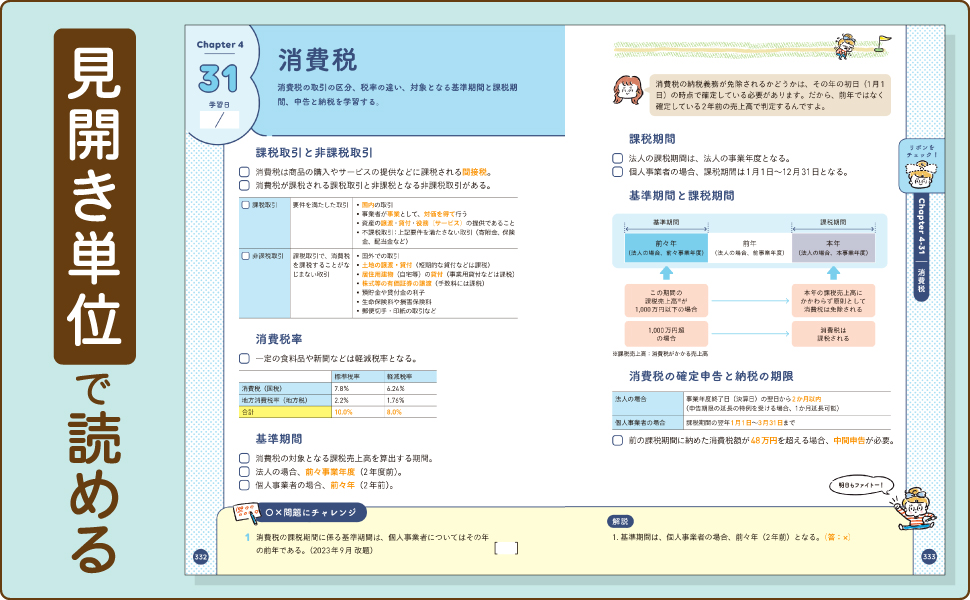Check the box for 消費税は商品の購入やサービス
The image size is (970, 600).
[x=244, y=172]
